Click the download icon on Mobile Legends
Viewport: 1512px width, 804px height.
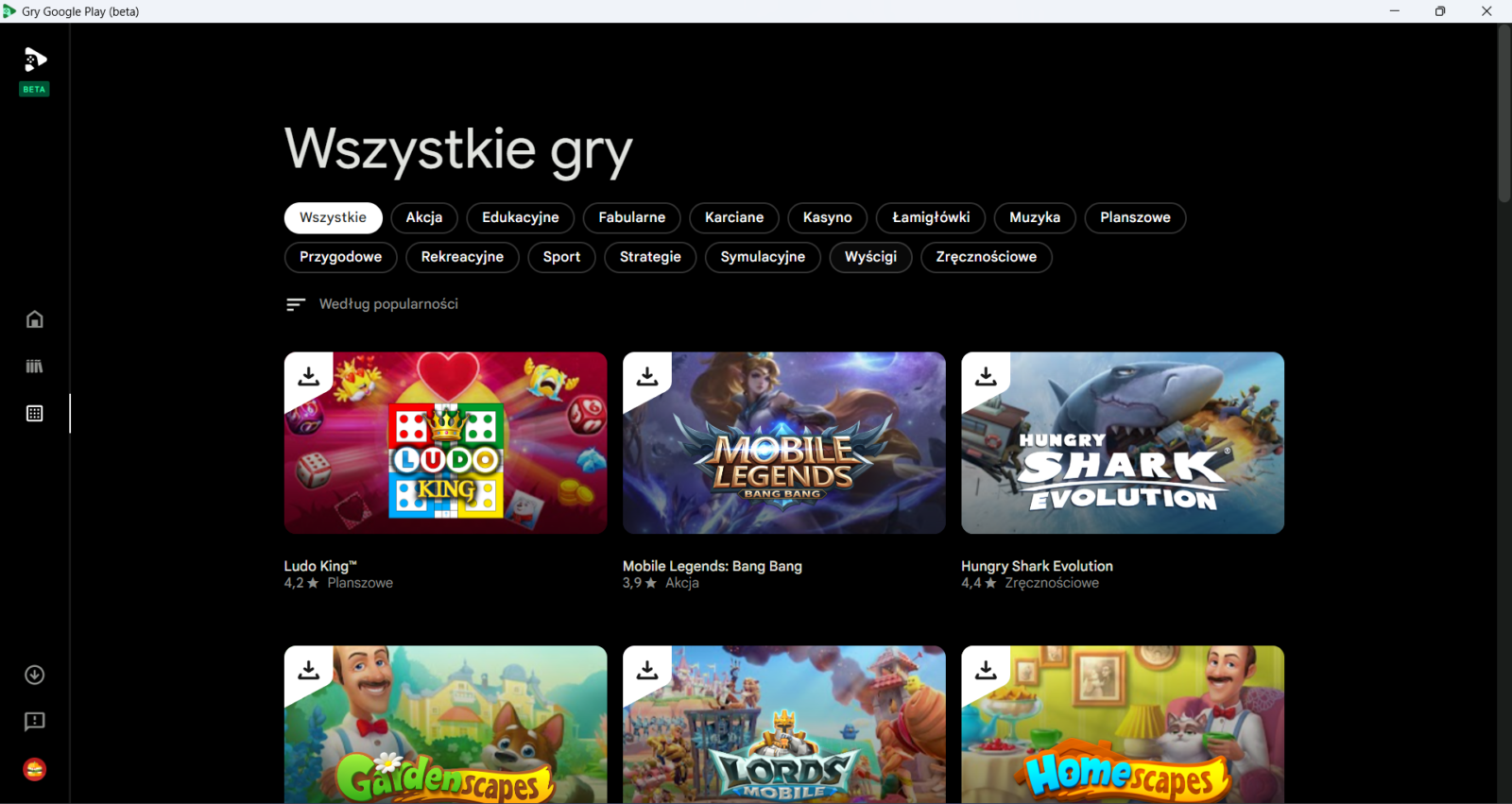tap(647, 376)
